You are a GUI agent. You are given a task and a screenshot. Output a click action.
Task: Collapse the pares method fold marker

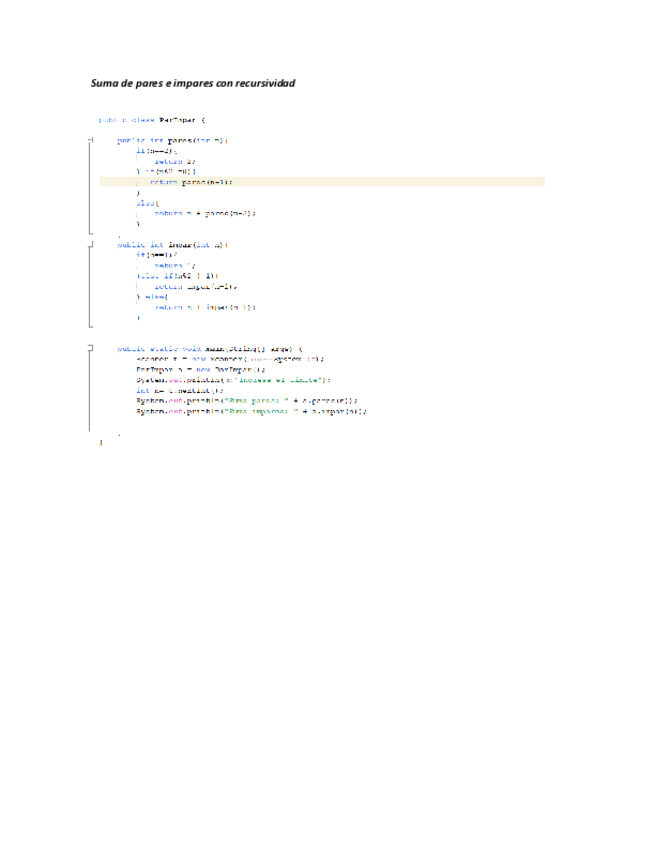(91, 140)
